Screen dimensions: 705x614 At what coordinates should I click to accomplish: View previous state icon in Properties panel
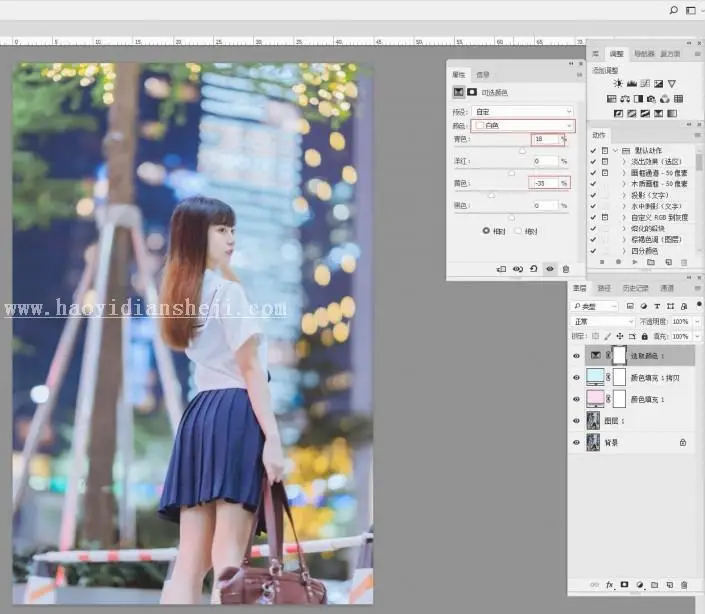click(518, 269)
